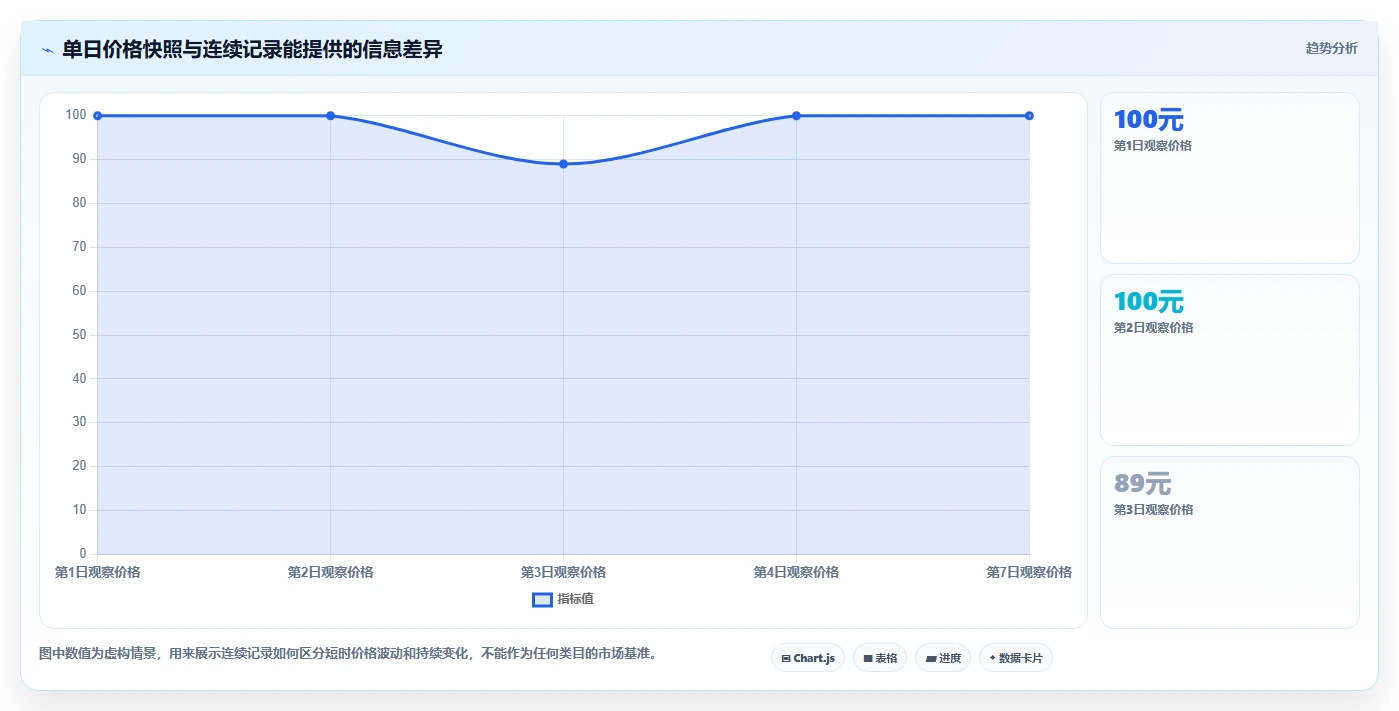Screen dimensions: 1399x711
Task: Click the 第4日 data point on the chart
Action: 796,116
